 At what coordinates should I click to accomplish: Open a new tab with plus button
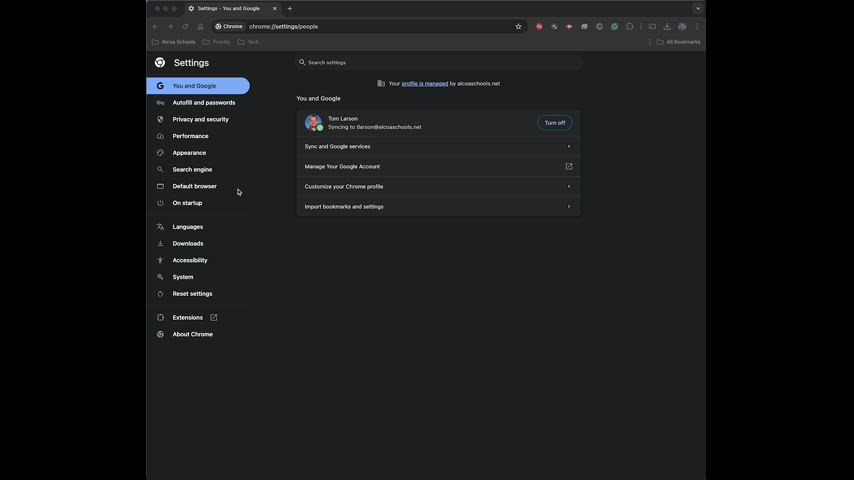pyautogui.click(x=290, y=8)
